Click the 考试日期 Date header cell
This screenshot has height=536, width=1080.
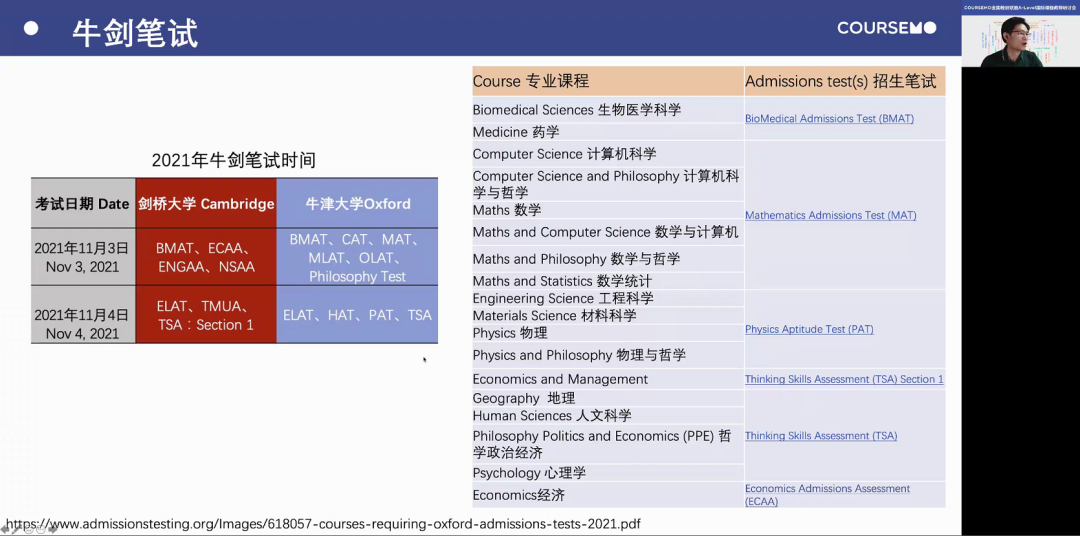point(83,203)
